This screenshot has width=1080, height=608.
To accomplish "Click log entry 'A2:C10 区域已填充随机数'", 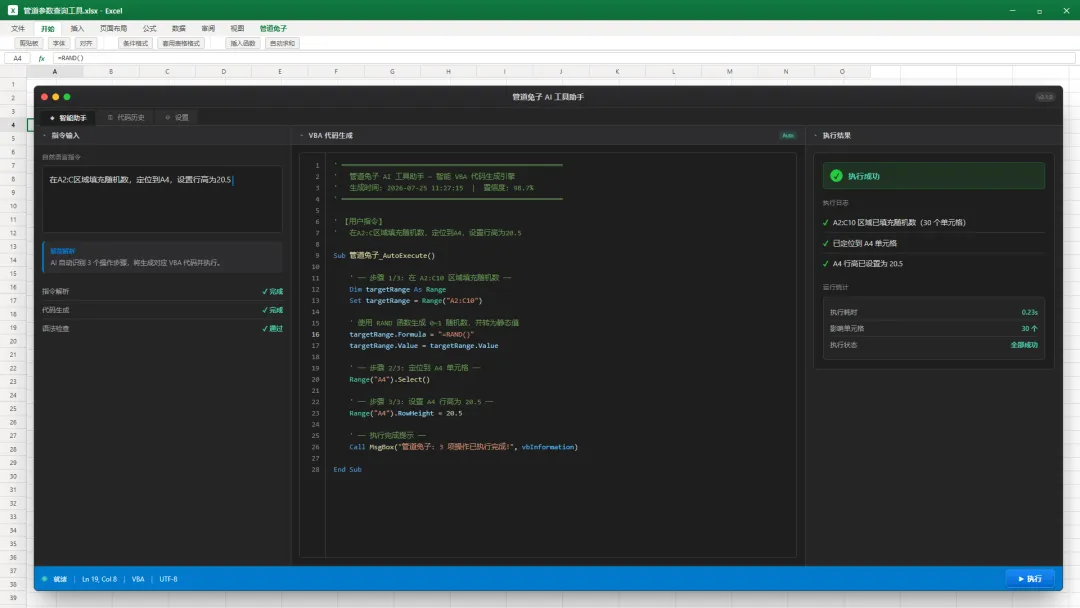I will [933, 223].
